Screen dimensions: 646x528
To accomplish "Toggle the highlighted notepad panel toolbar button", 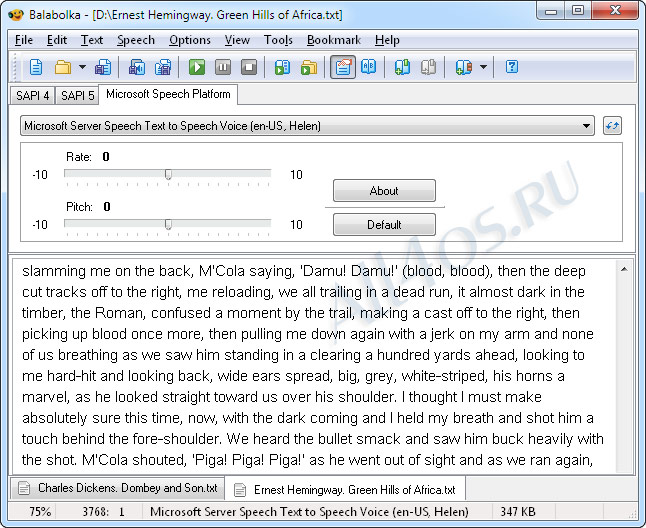I will pos(343,67).
